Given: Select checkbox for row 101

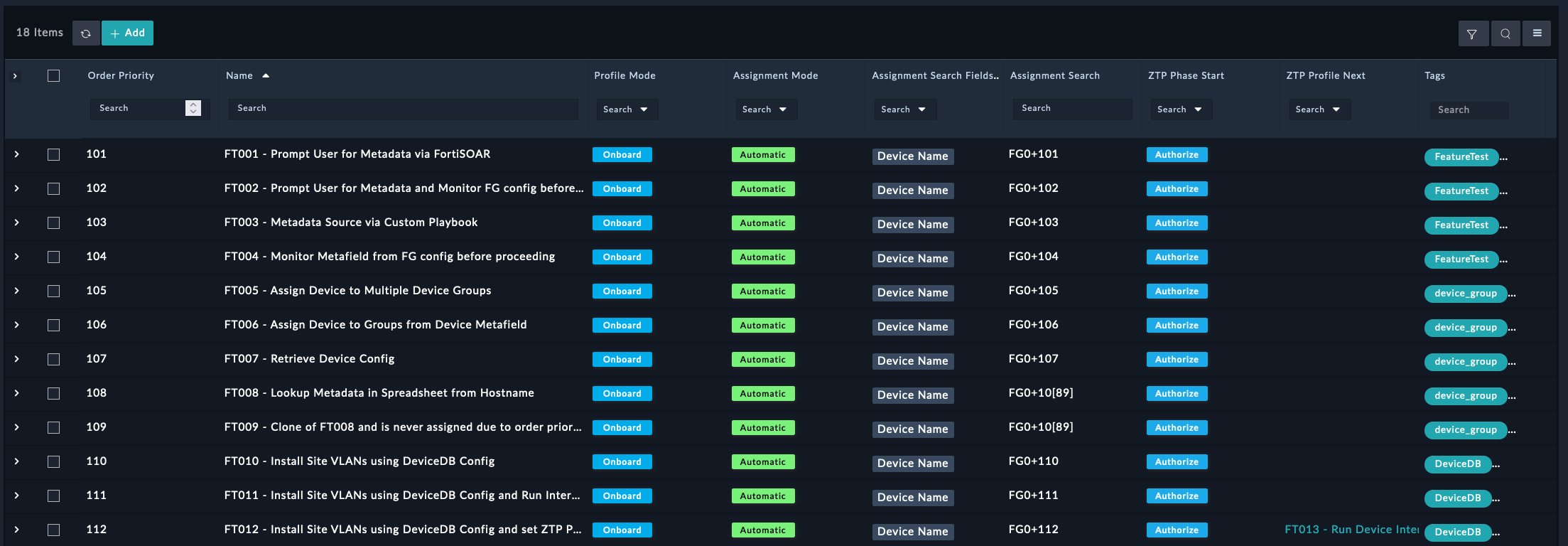Looking at the screenshot, I should (53, 154).
